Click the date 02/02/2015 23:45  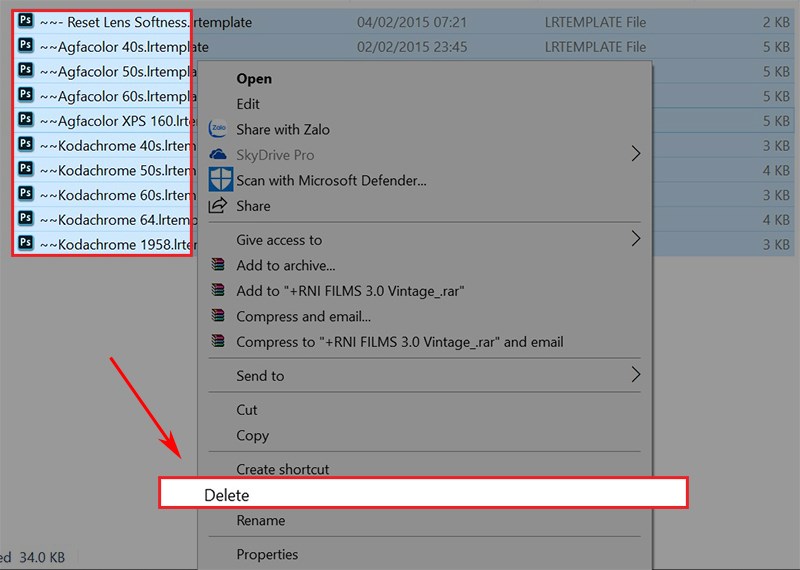[412, 47]
